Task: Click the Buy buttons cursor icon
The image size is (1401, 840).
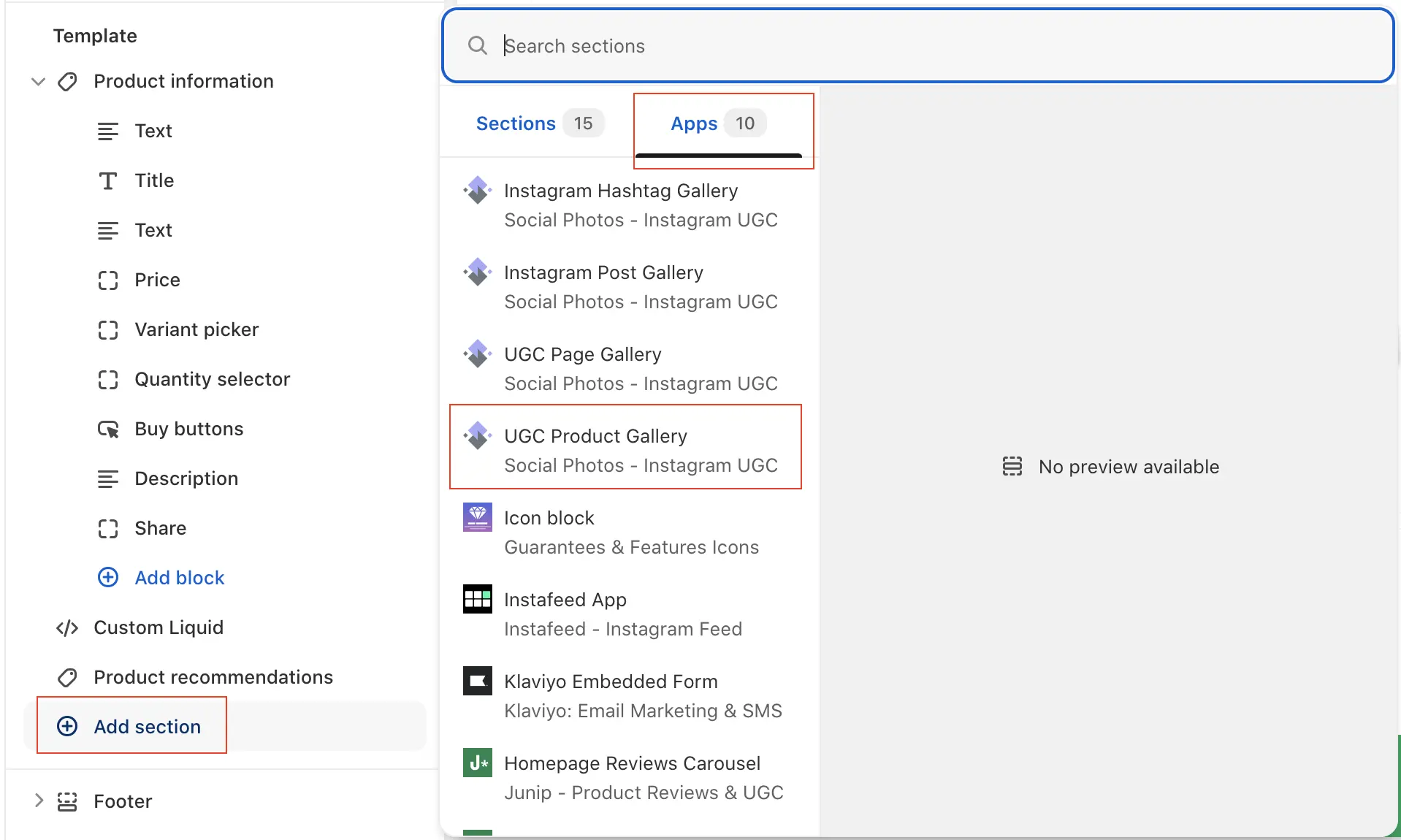Action: pyautogui.click(x=108, y=429)
